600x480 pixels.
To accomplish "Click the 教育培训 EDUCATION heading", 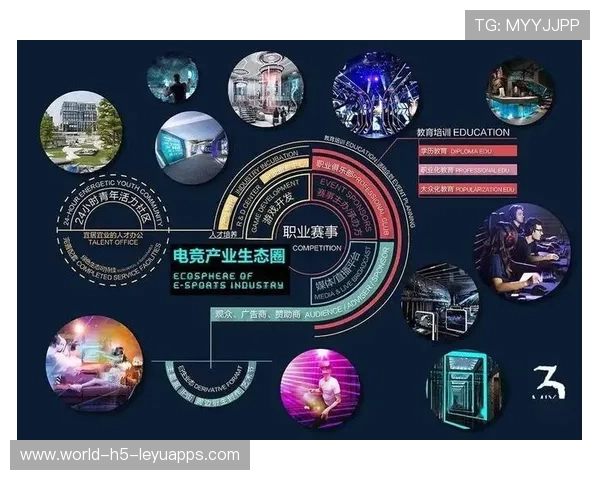I will click(463, 132).
